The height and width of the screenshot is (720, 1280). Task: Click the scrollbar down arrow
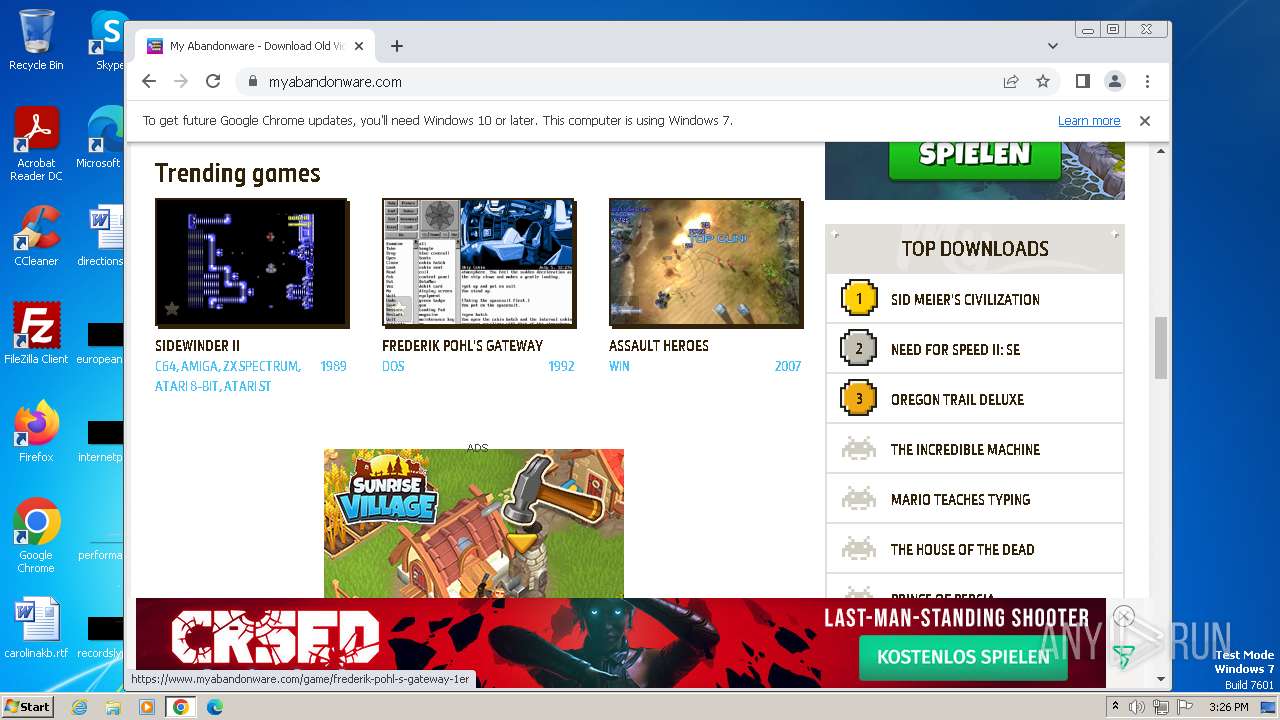pyautogui.click(x=1161, y=679)
